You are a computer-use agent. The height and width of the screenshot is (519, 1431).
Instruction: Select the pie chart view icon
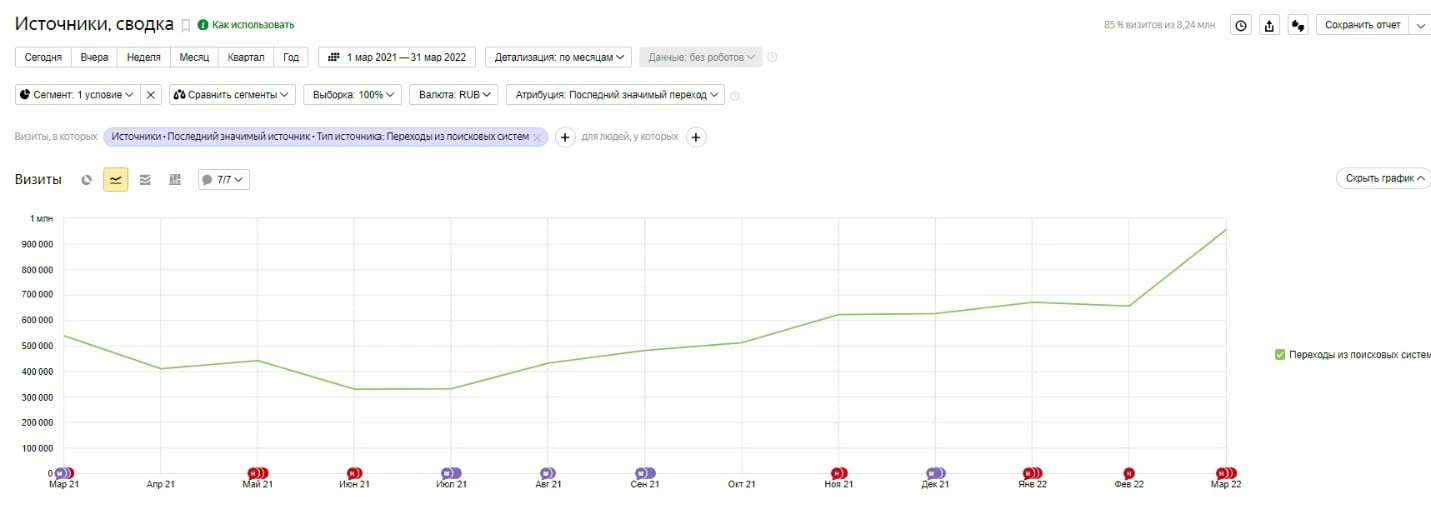(87, 180)
